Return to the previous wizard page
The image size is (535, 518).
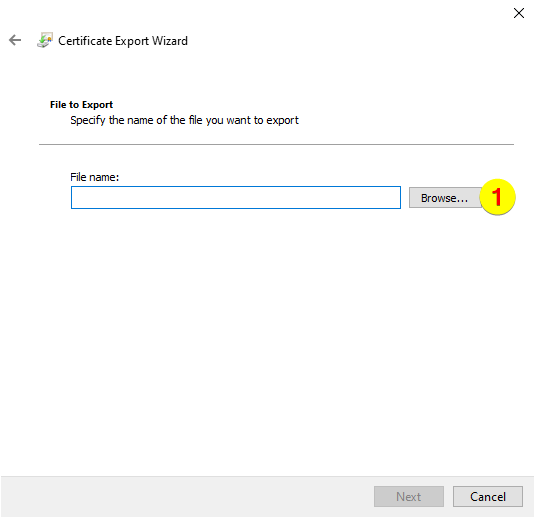[15, 40]
